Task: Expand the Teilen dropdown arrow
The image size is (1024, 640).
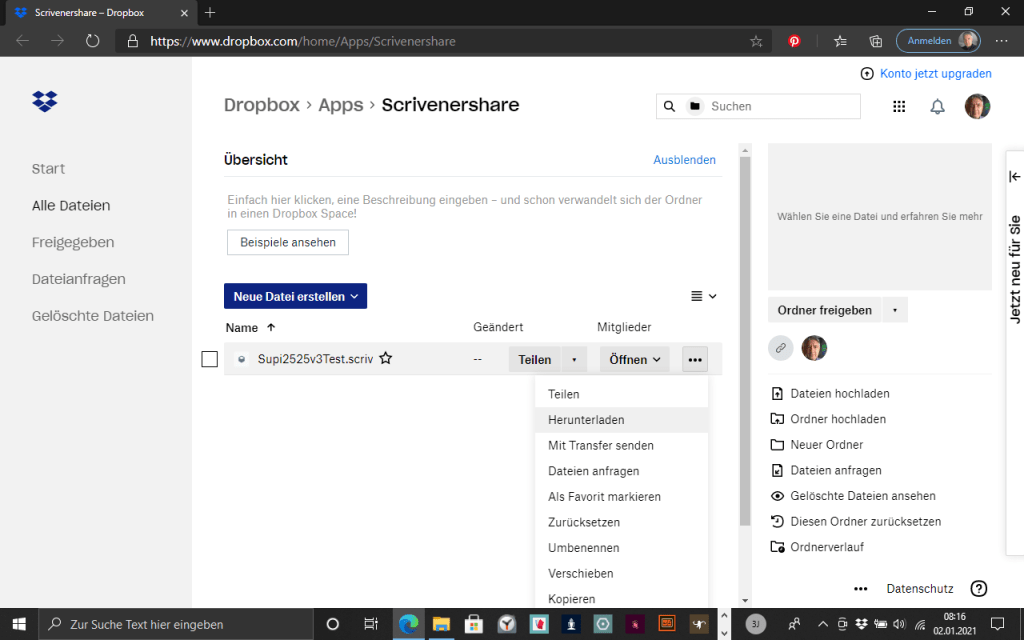Action: (x=574, y=360)
